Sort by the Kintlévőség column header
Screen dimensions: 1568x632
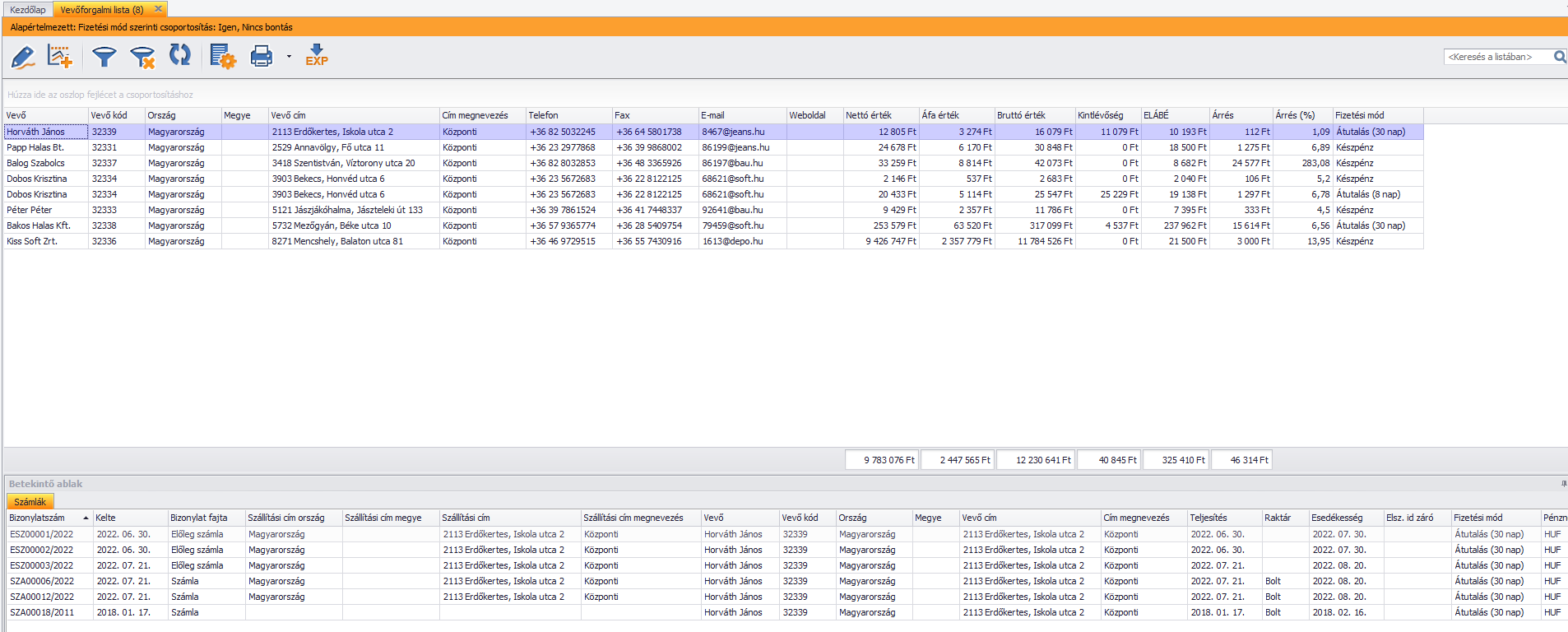[1108, 115]
